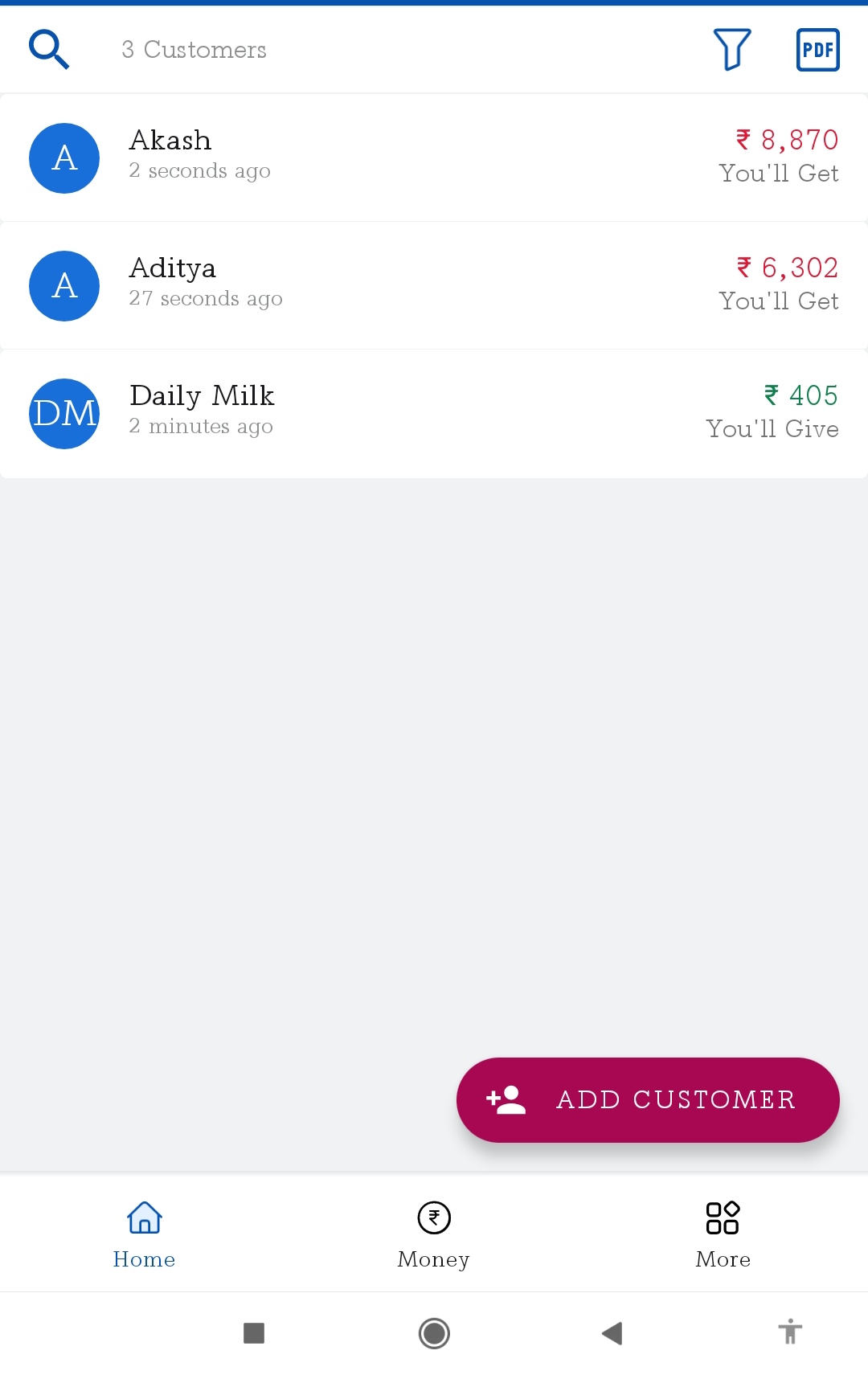Open the More grid icon
This screenshot has width=868, height=1375.
pos(723,1217)
